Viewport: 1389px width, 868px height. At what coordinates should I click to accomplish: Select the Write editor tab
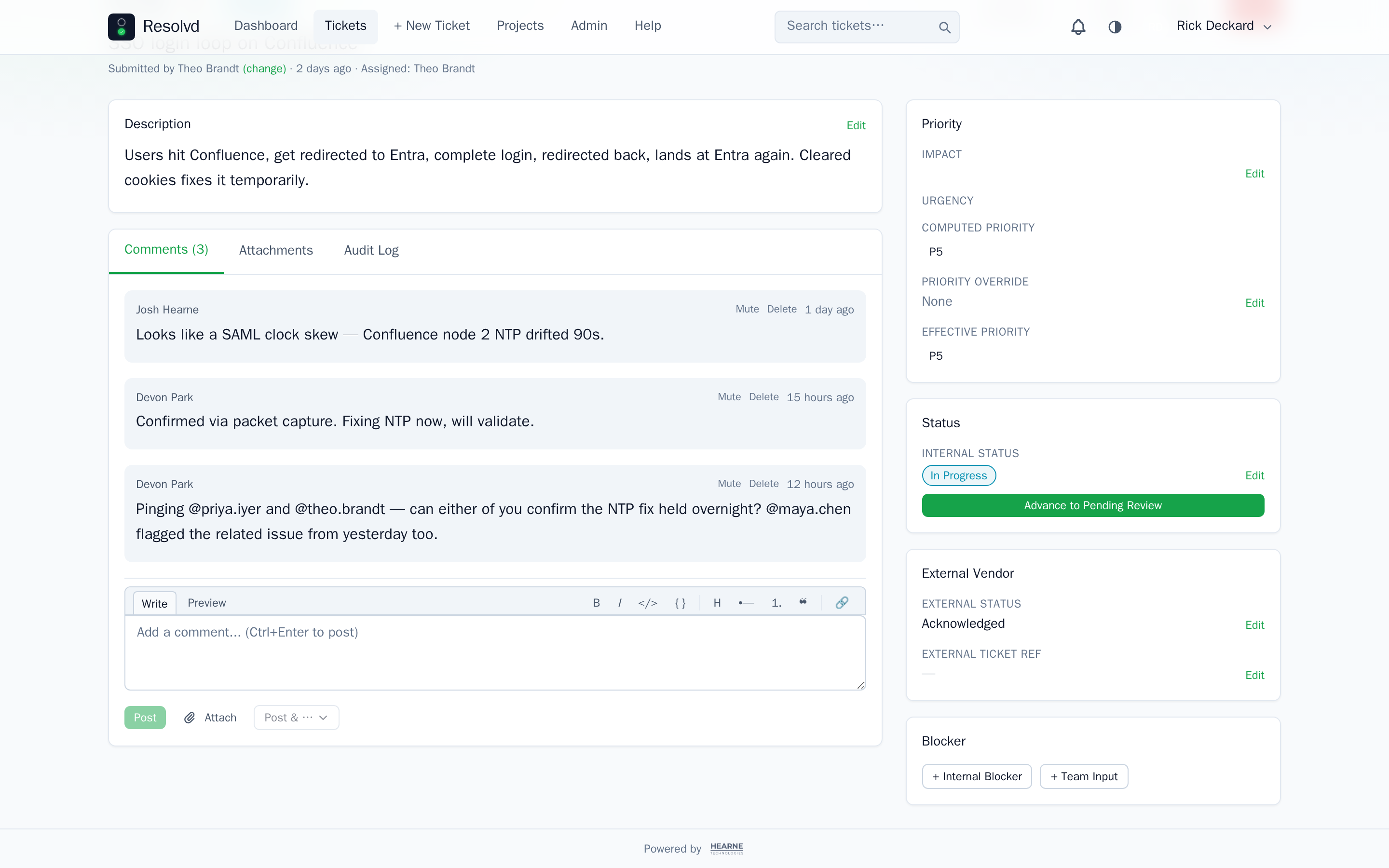pyautogui.click(x=154, y=603)
